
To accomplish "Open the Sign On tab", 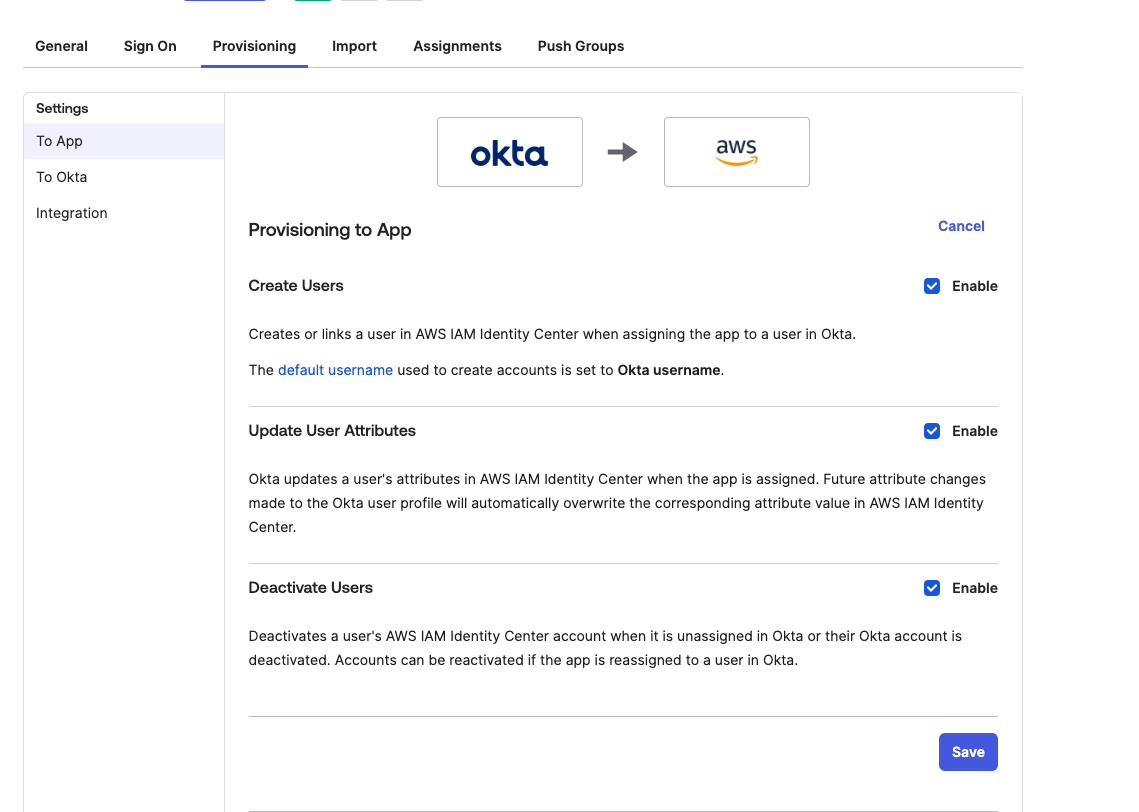I will 150,46.
